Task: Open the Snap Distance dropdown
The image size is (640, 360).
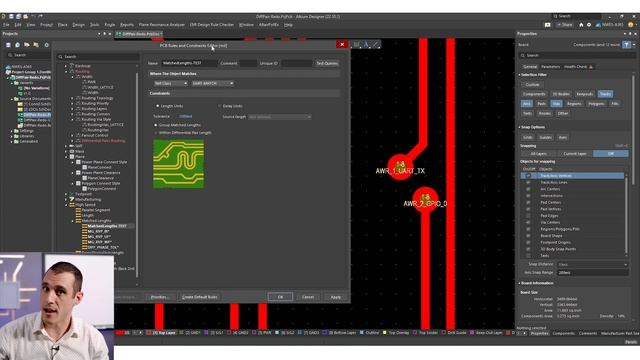Action: (x=592, y=264)
